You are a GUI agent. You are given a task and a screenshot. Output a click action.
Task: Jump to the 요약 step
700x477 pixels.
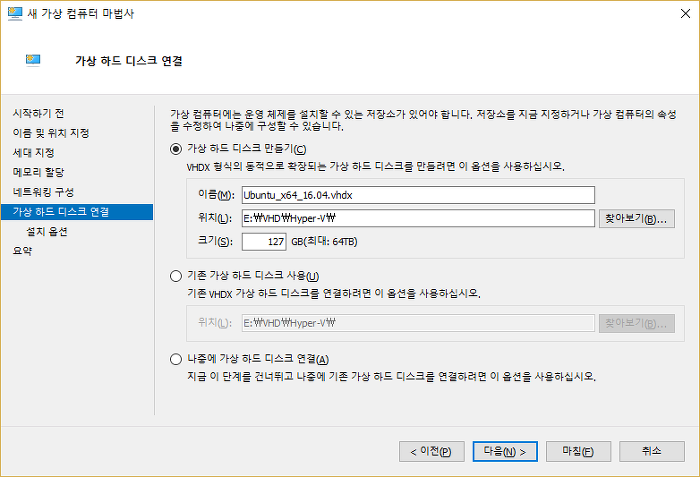click(22, 251)
